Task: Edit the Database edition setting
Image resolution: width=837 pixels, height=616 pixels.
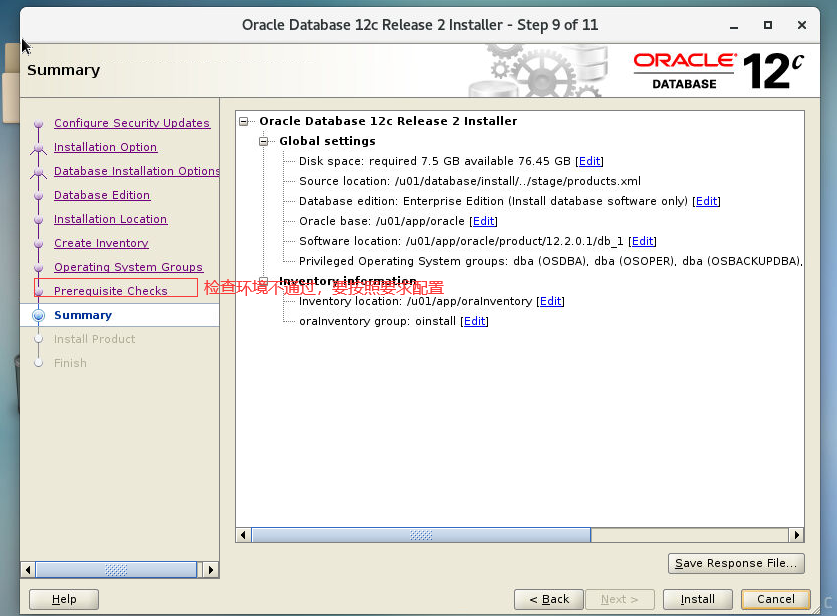Action: click(x=707, y=201)
